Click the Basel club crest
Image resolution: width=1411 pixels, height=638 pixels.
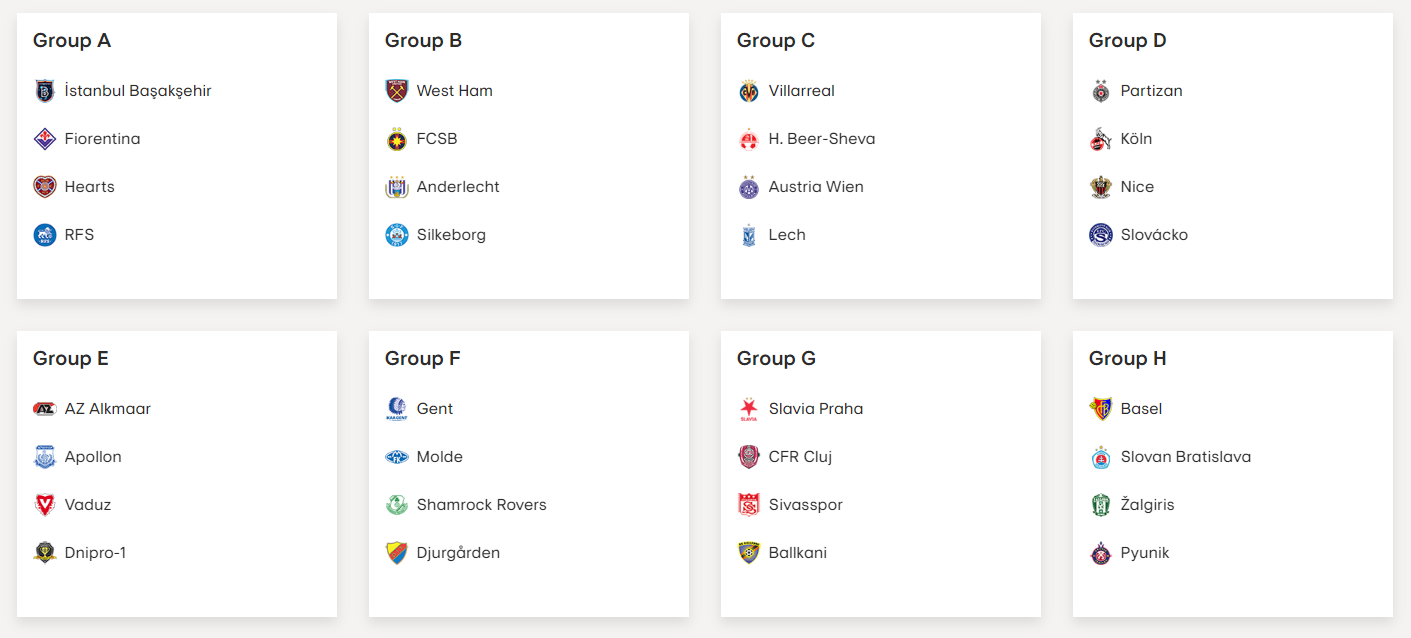pos(1101,409)
